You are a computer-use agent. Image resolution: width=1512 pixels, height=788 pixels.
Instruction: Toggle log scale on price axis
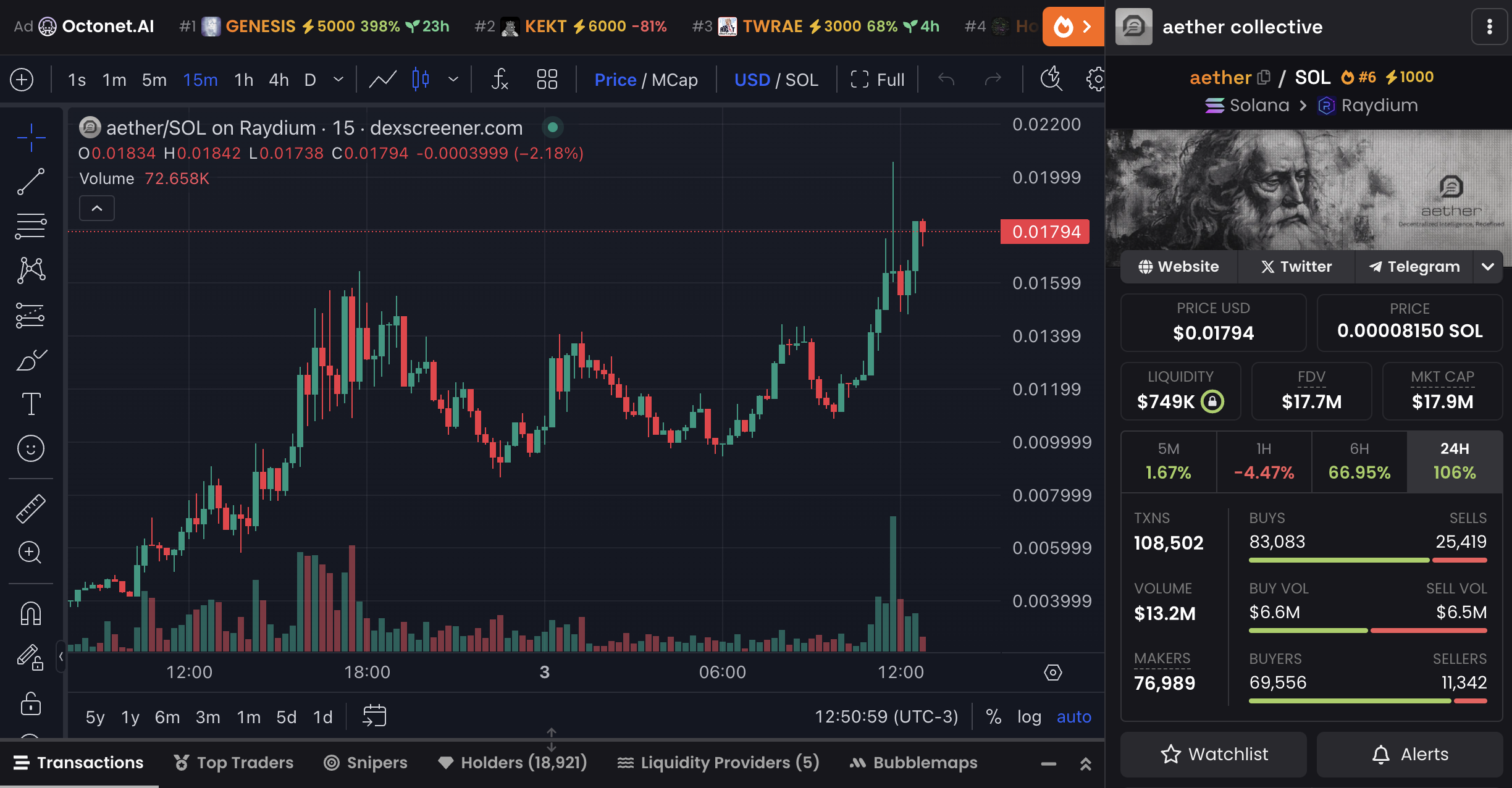pos(1029,716)
